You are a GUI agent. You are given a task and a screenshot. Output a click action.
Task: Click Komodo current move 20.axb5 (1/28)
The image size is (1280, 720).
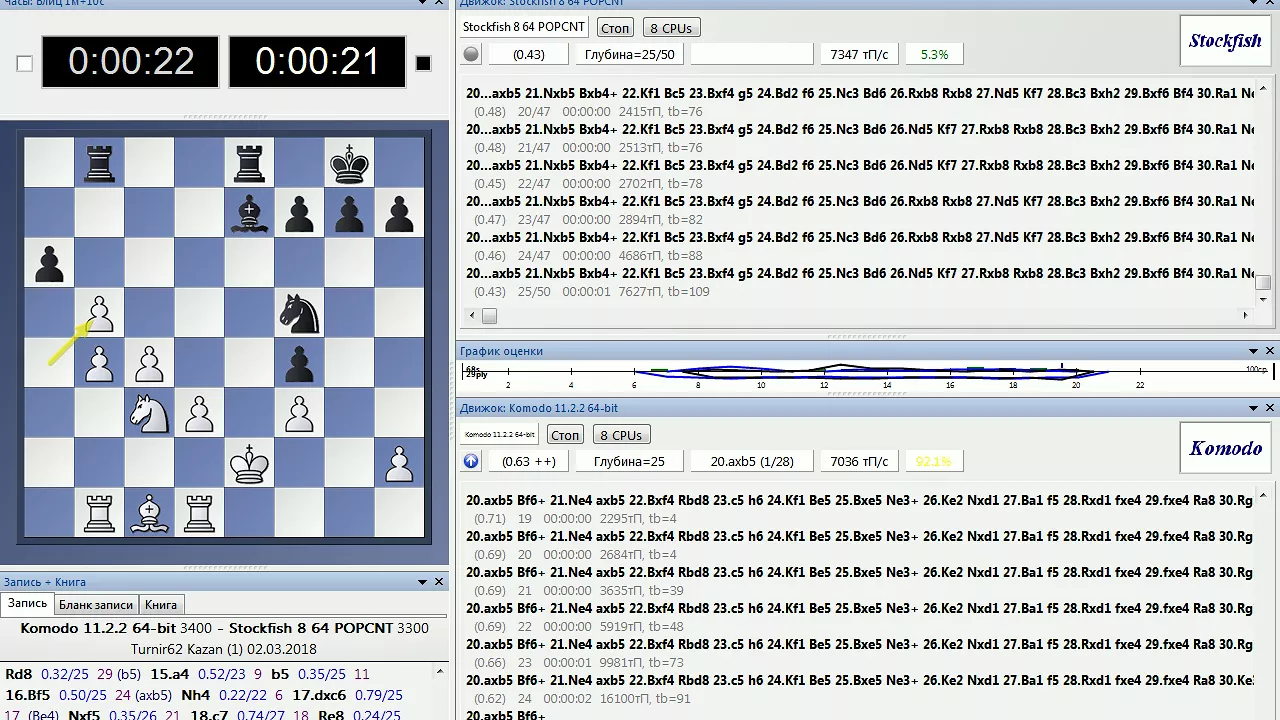[x=752, y=461]
